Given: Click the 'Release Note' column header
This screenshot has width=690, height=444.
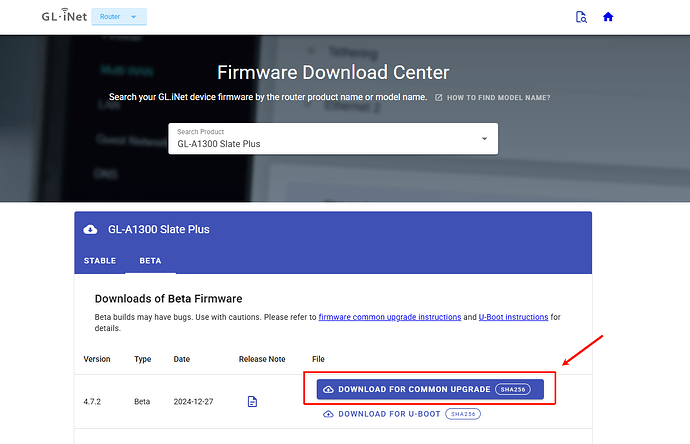Looking at the screenshot, I should tap(262, 359).
